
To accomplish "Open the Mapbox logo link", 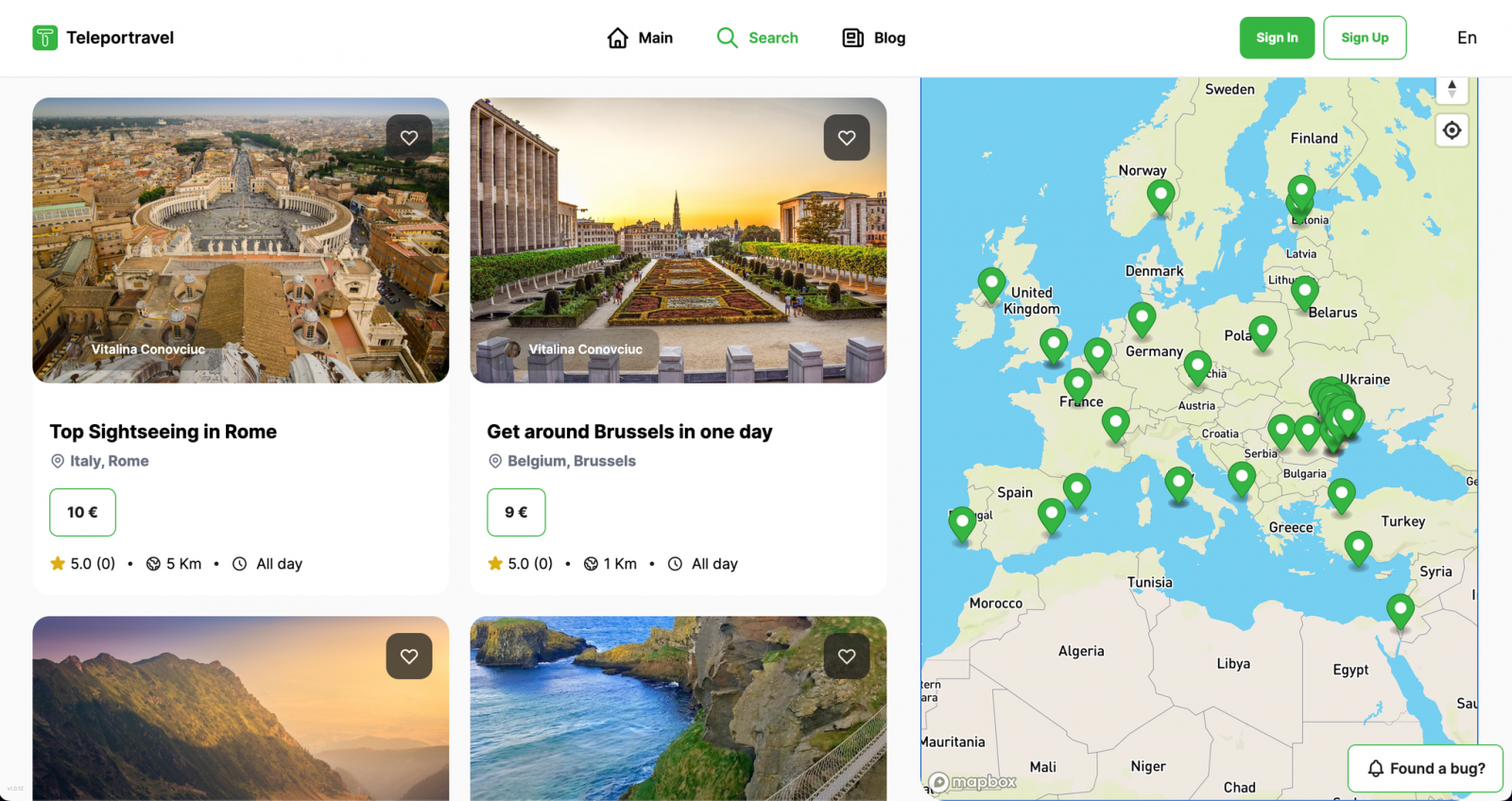I will [x=972, y=782].
